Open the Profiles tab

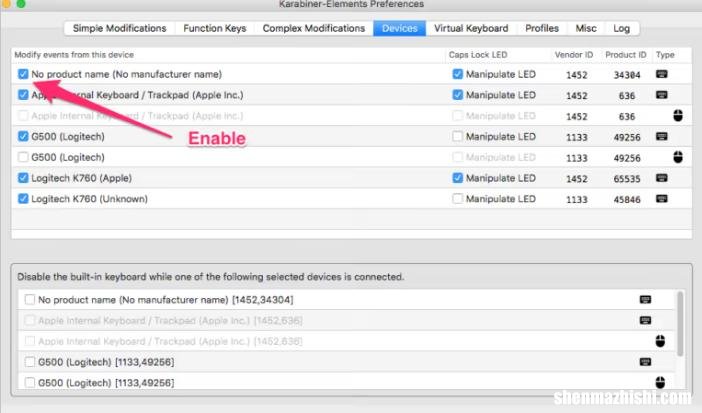542,28
